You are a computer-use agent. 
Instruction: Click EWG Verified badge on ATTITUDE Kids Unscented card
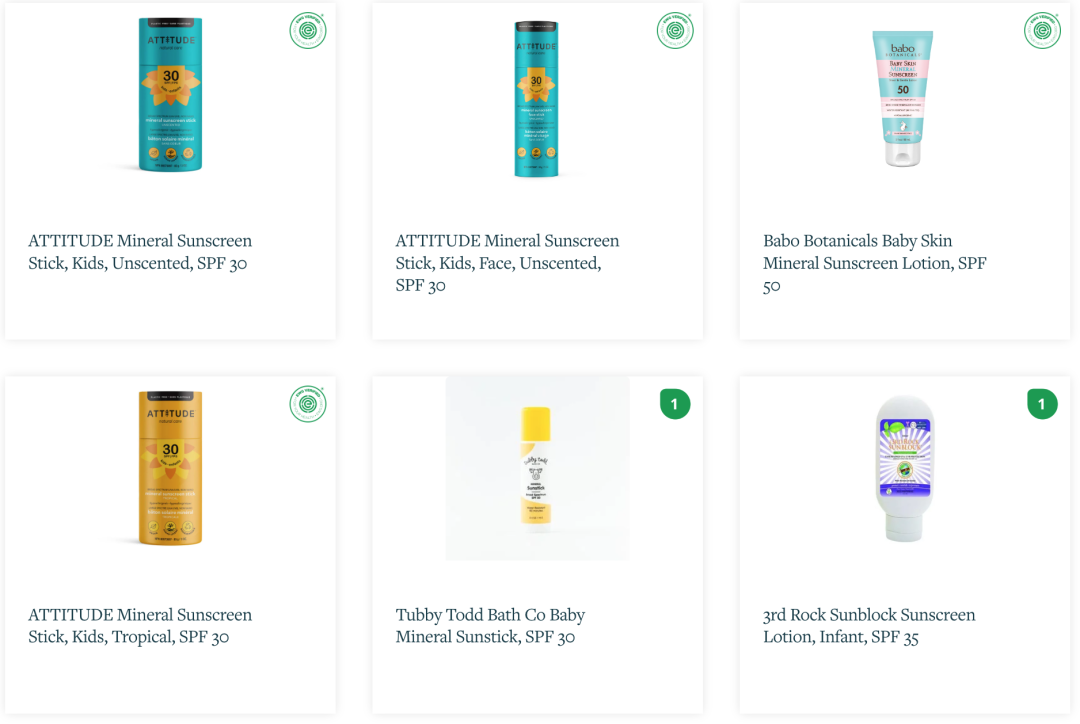[x=308, y=30]
